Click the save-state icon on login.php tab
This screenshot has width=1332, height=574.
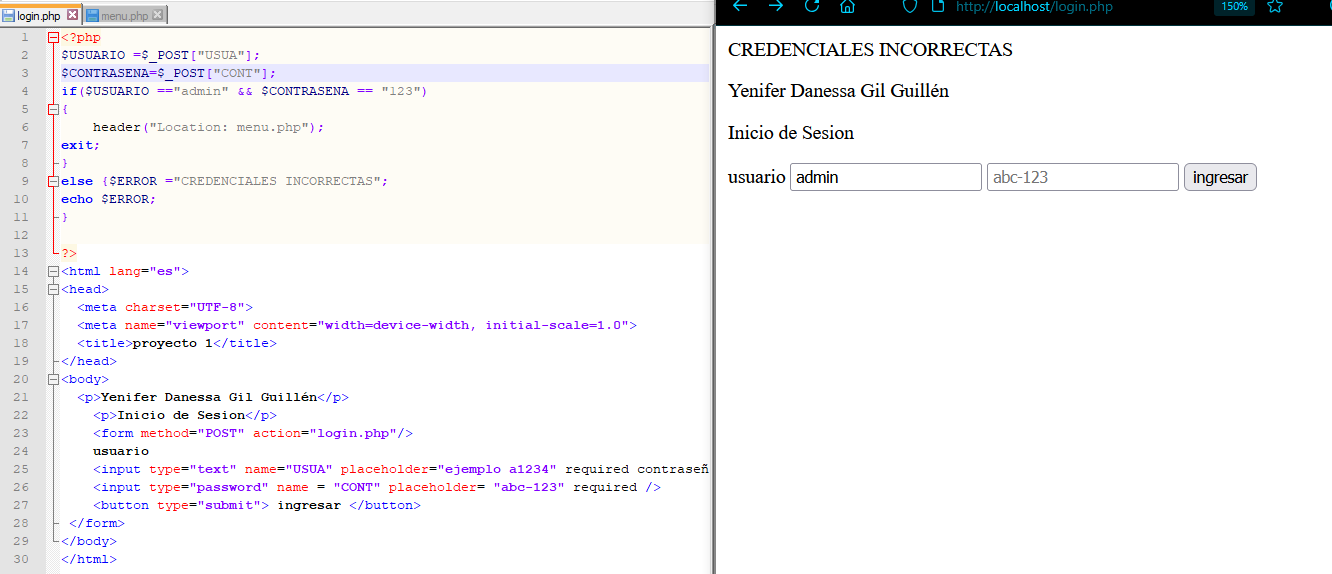[8, 16]
